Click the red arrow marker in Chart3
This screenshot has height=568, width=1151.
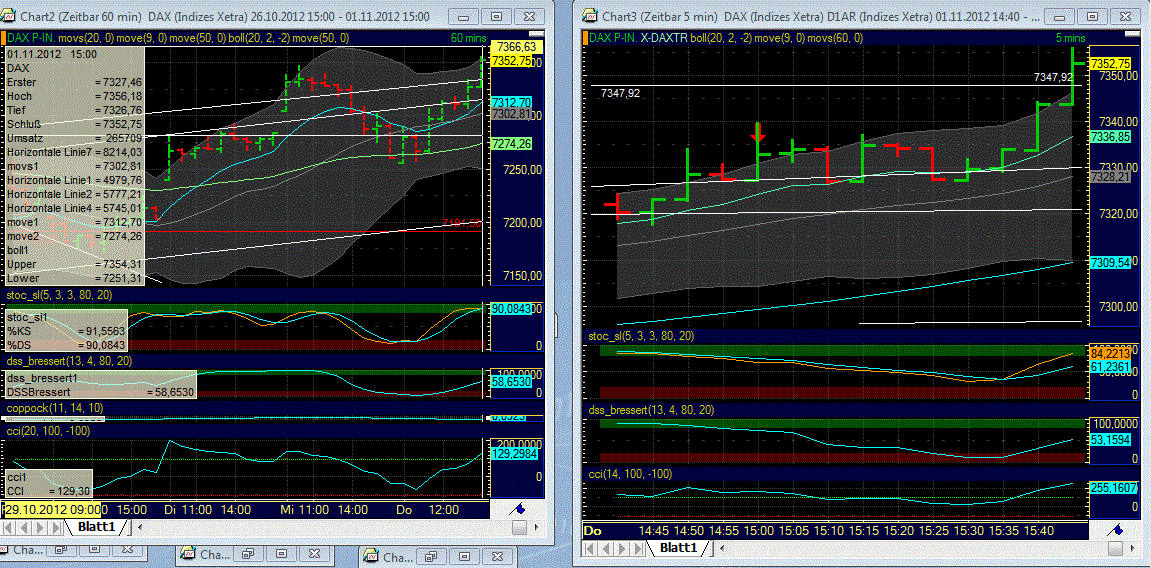758,132
